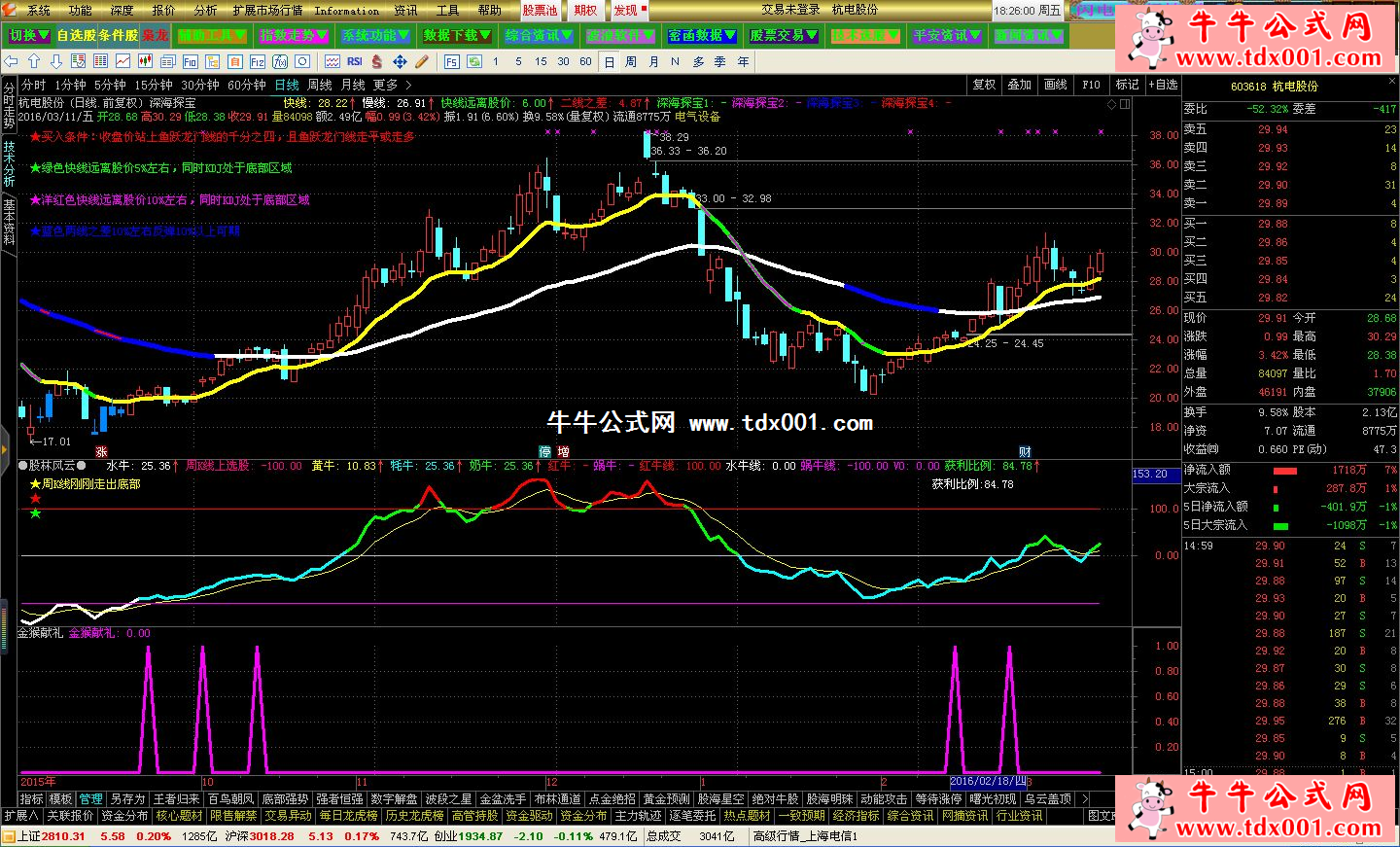Click the up arrow toolbar icon

(x=34, y=61)
